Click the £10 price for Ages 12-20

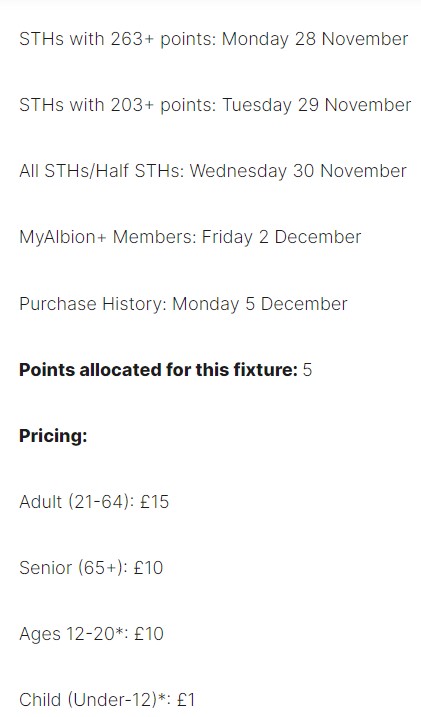coord(149,634)
